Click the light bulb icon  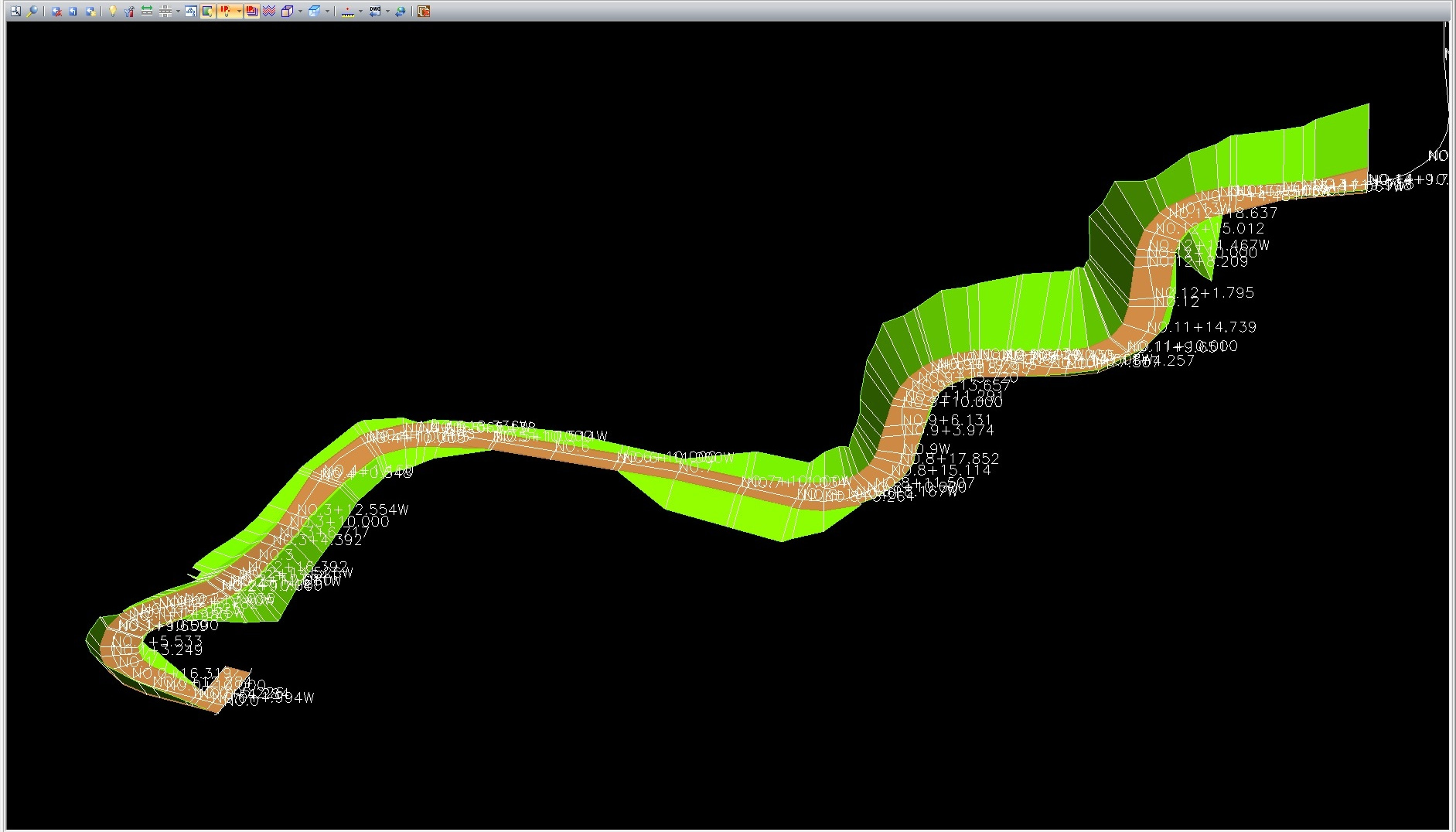point(113,12)
